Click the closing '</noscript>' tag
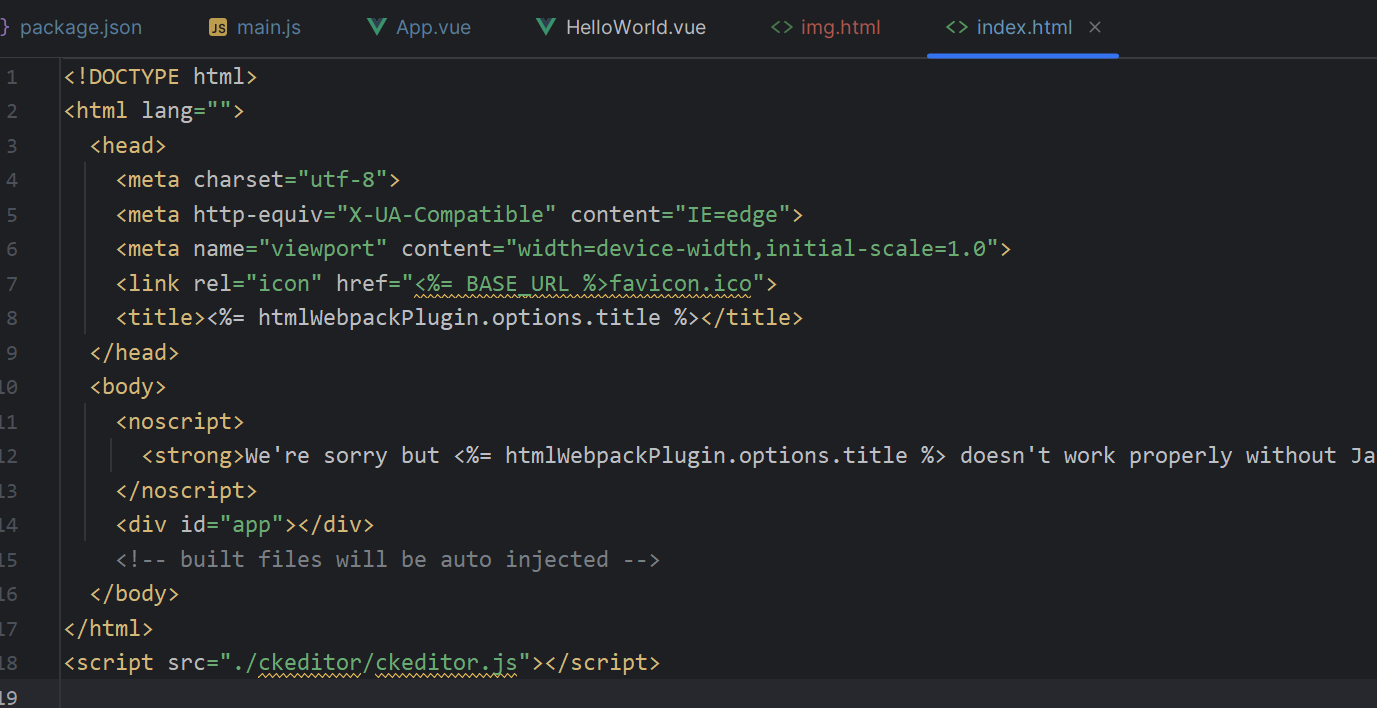This screenshot has height=708, width=1377. pos(187,490)
